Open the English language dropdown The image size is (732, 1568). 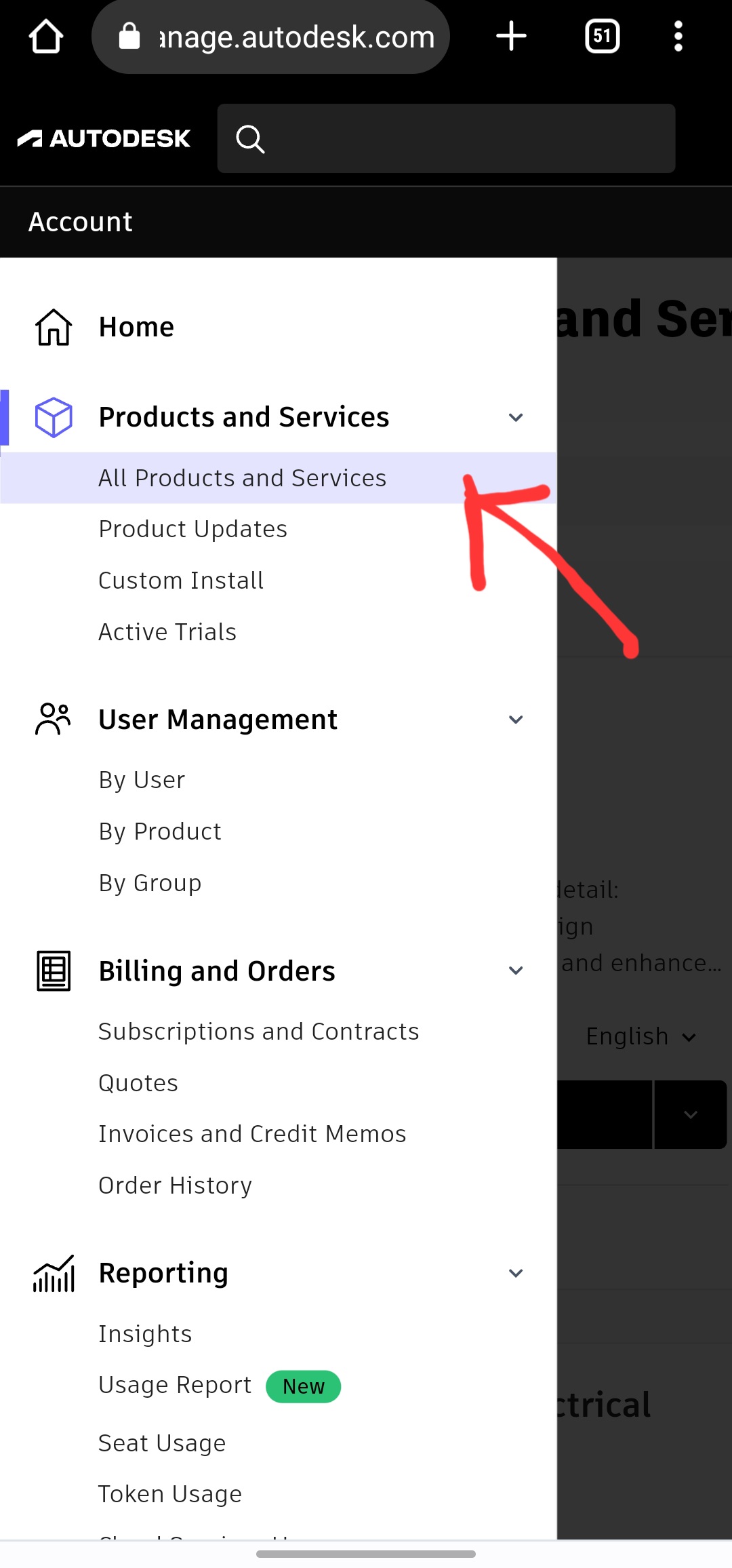tap(640, 1037)
